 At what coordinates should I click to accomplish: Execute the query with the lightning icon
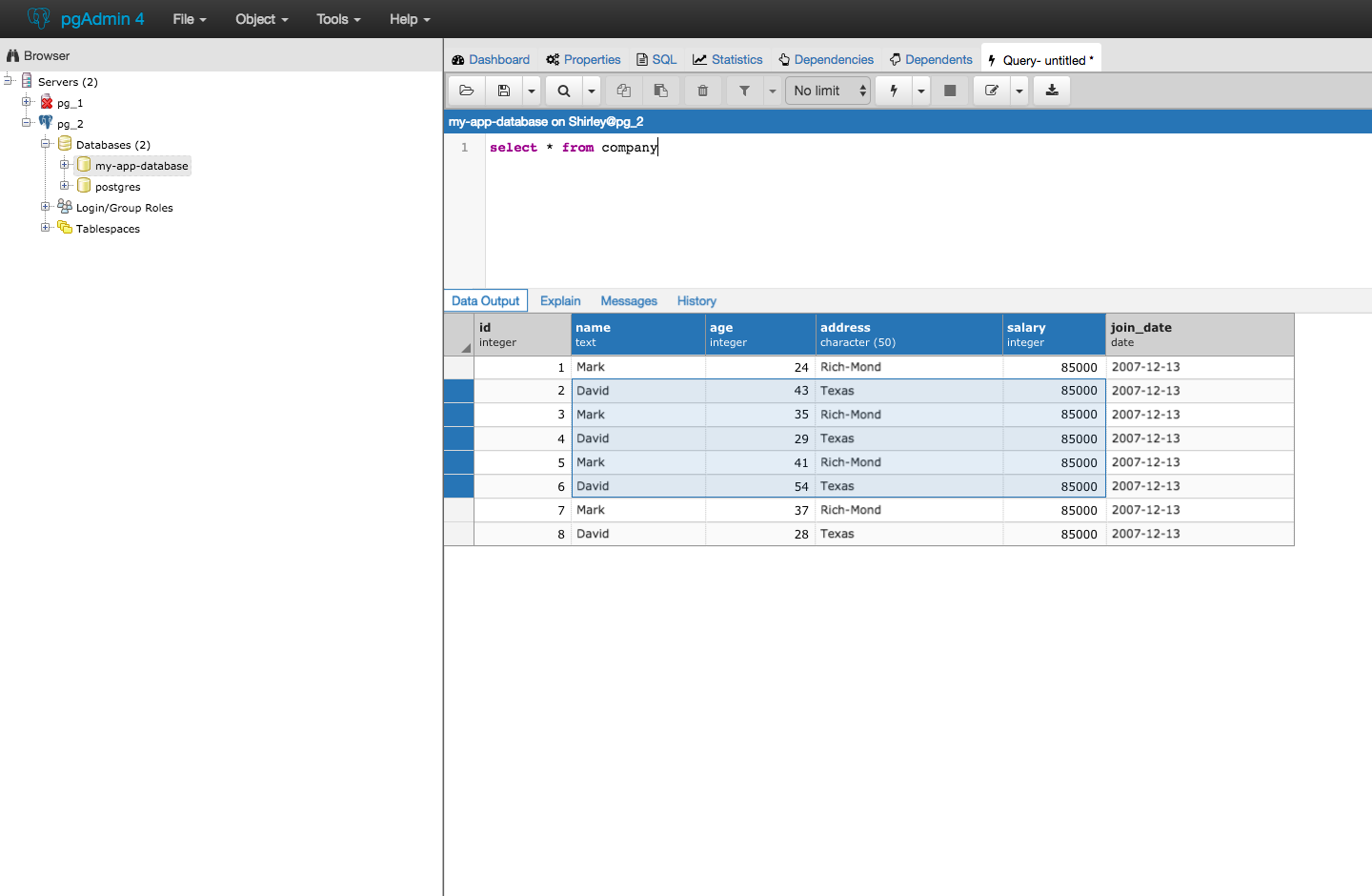(x=893, y=90)
